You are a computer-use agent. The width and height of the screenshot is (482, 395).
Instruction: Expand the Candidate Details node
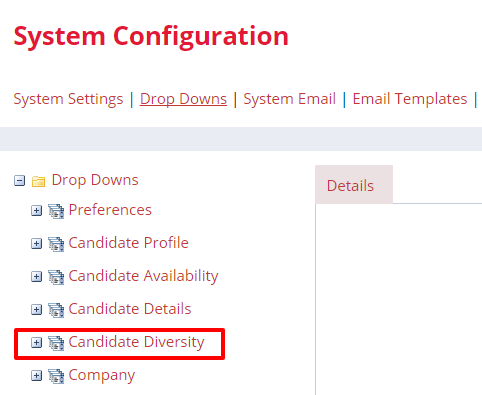36,310
